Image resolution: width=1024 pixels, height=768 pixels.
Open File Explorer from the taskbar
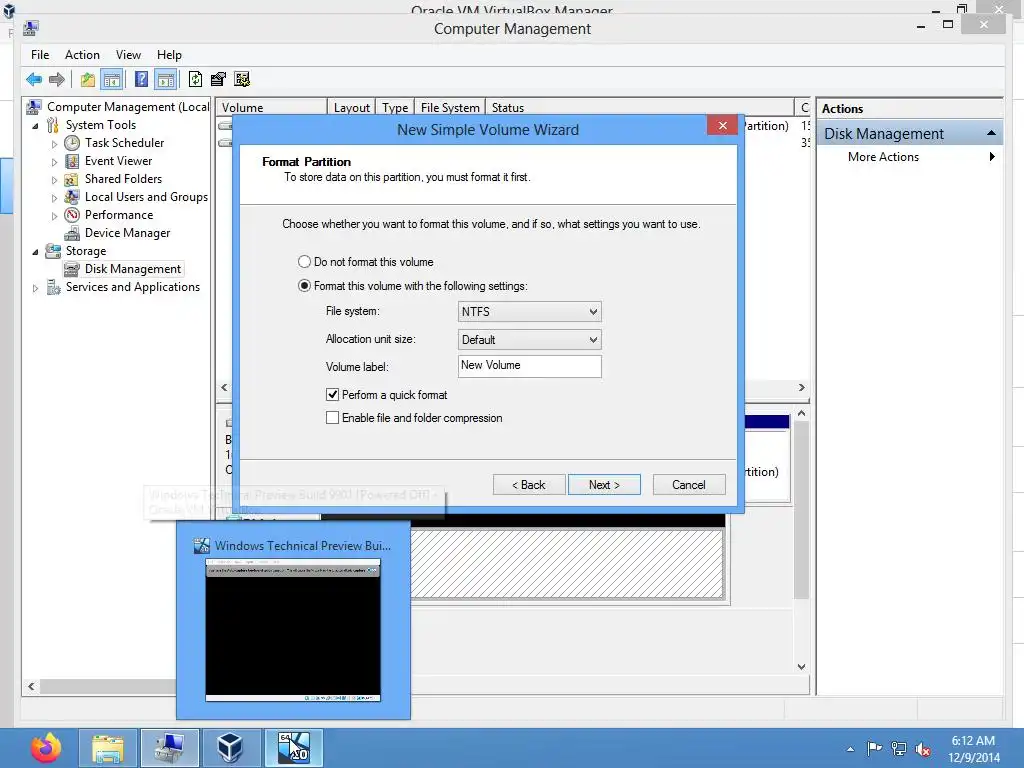108,748
